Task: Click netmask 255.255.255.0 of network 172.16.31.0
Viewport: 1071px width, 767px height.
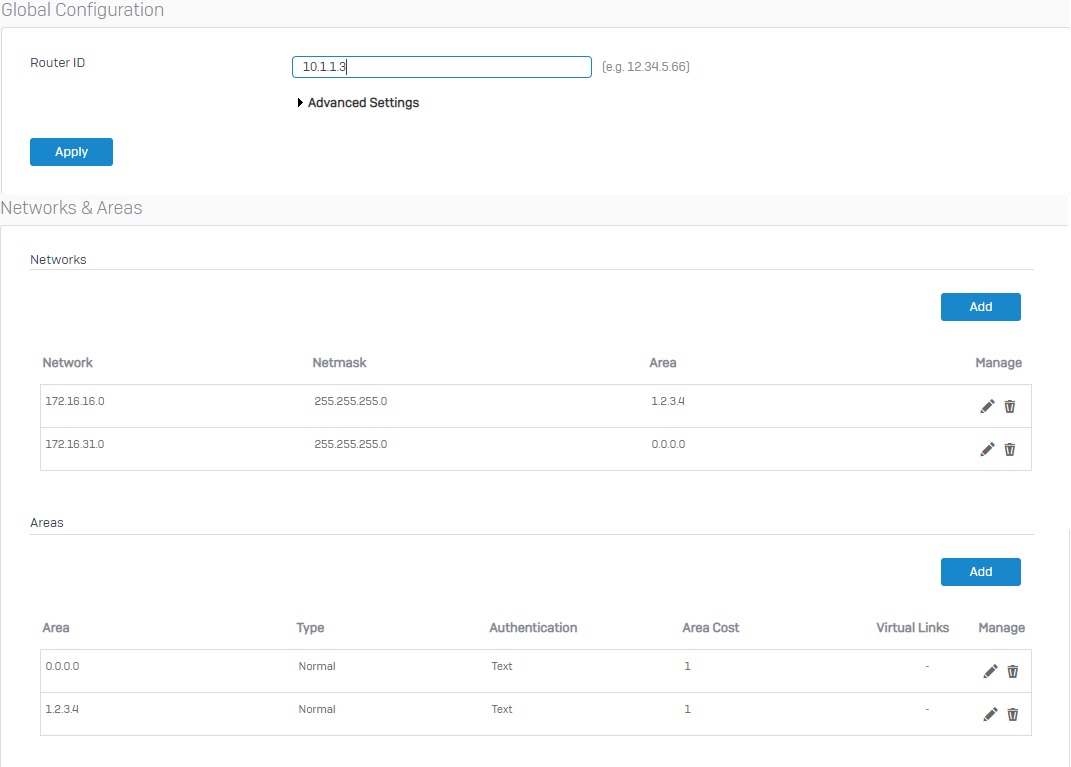Action: coord(350,444)
